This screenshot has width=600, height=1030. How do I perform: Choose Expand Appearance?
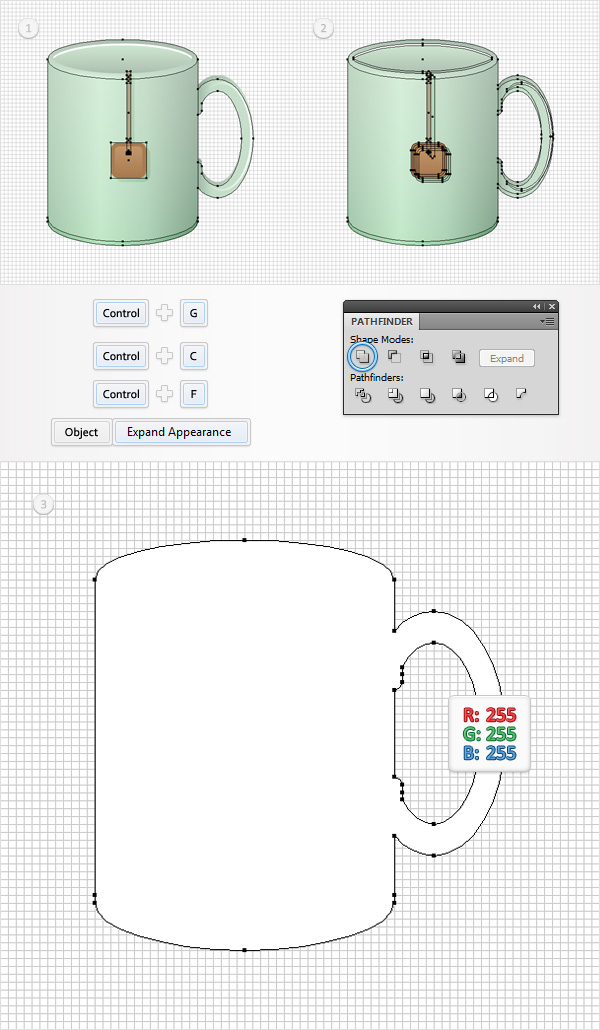coord(181,432)
